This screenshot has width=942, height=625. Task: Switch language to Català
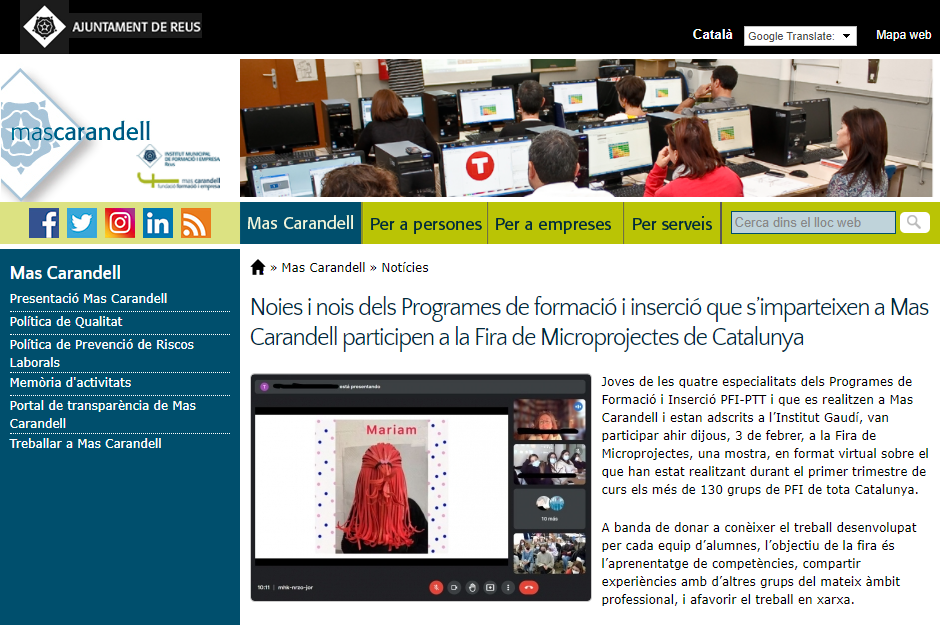(713, 35)
